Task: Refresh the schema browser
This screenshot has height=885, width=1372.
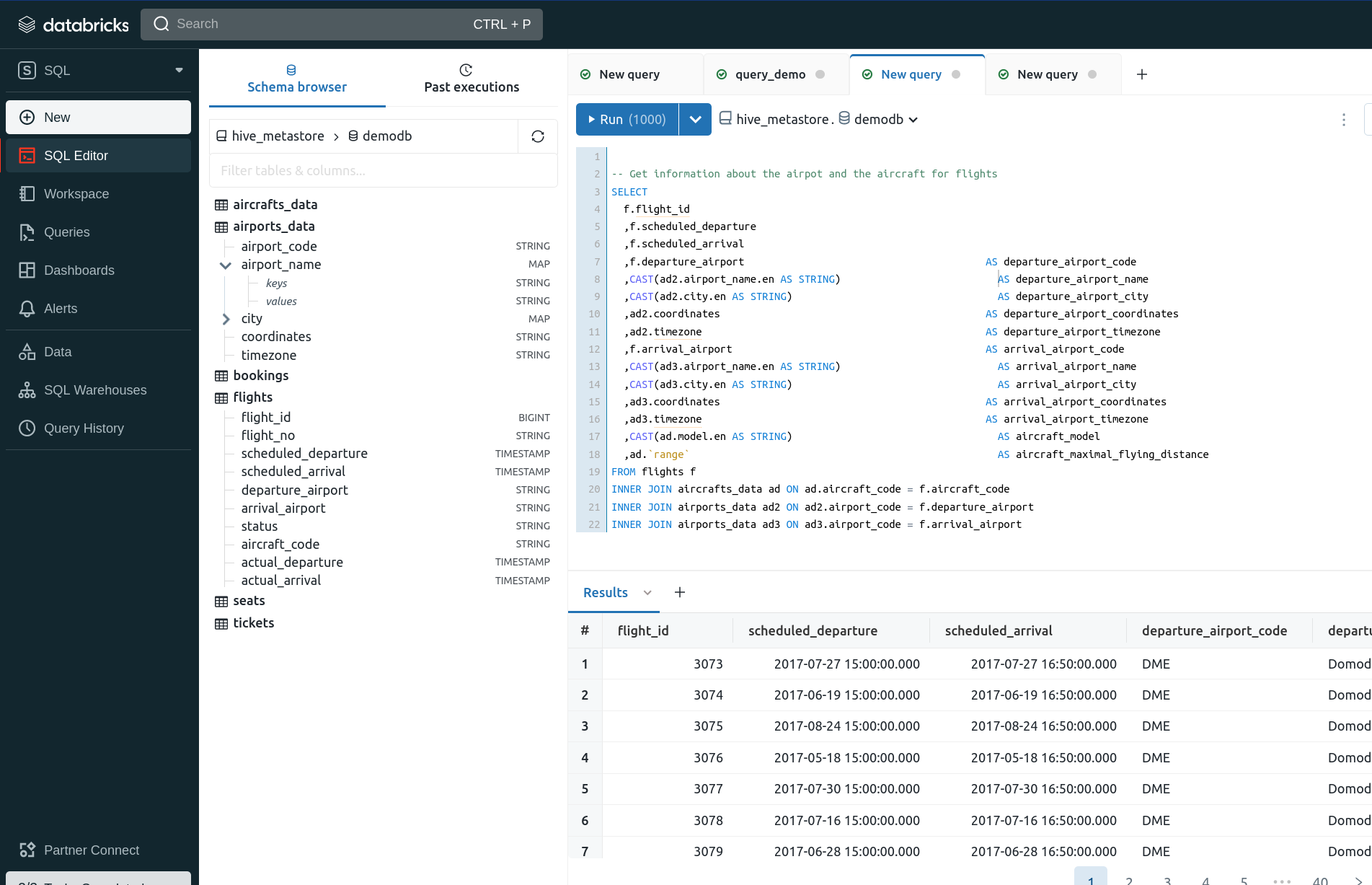Action: [537, 136]
